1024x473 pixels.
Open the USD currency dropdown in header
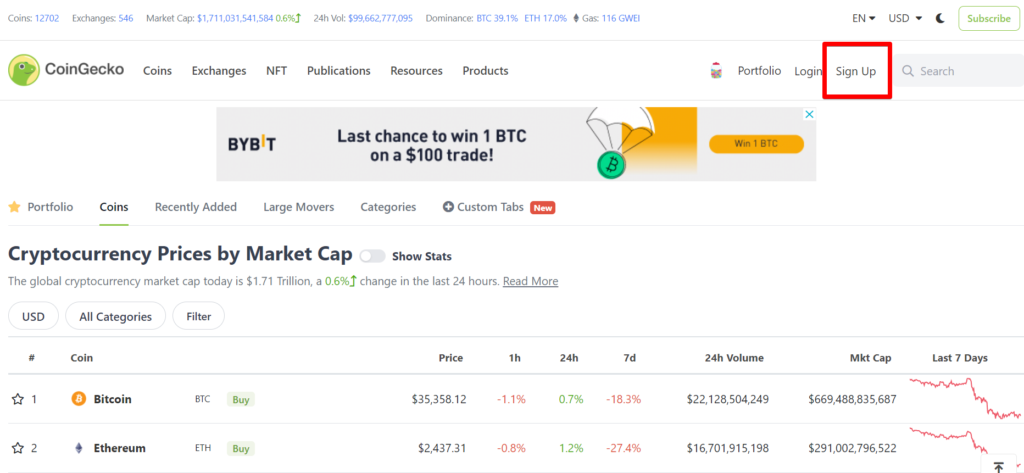pyautogui.click(x=905, y=18)
